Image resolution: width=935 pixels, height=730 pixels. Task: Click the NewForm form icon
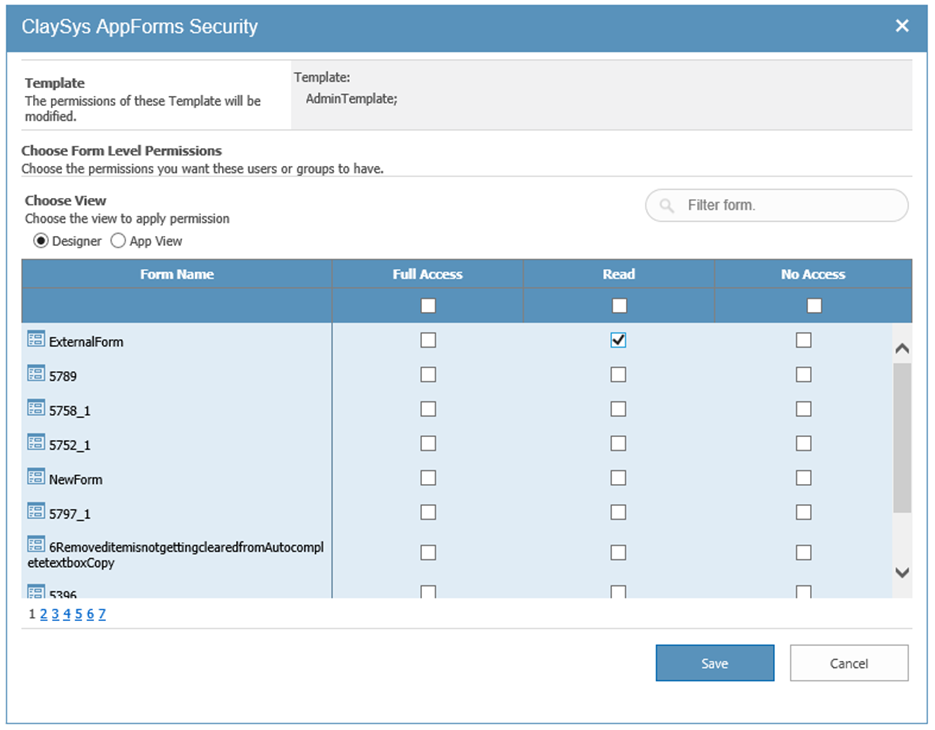(36, 477)
